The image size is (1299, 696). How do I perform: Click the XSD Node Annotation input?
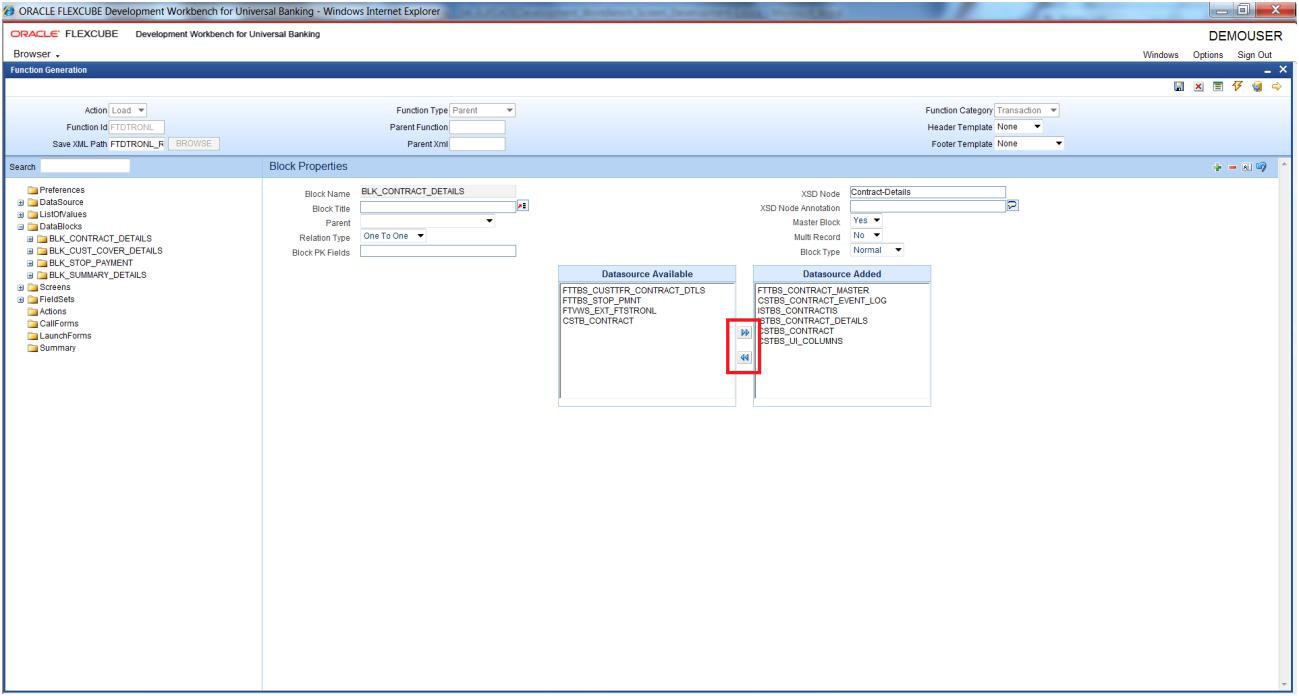click(x=927, y=206)
